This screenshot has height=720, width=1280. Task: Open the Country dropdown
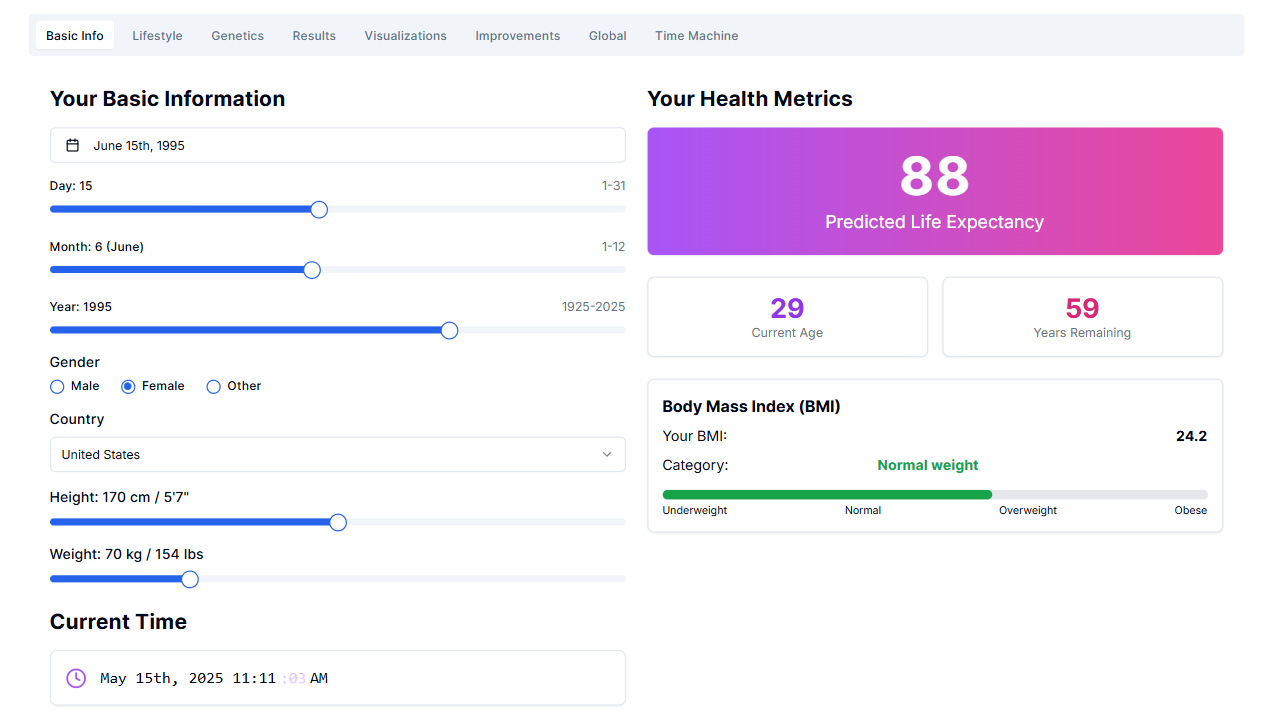click(x=337, y=454)
